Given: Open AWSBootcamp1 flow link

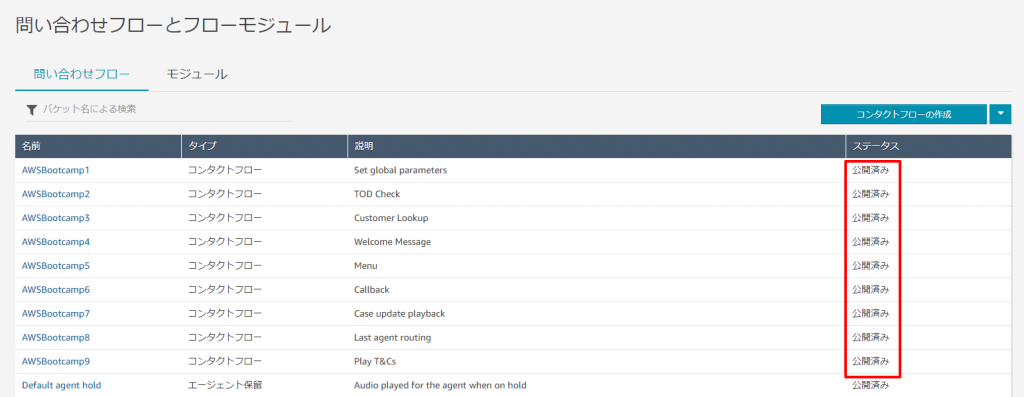Looking at the screenshot, I should pyautogui.click(x=56, y=170).
